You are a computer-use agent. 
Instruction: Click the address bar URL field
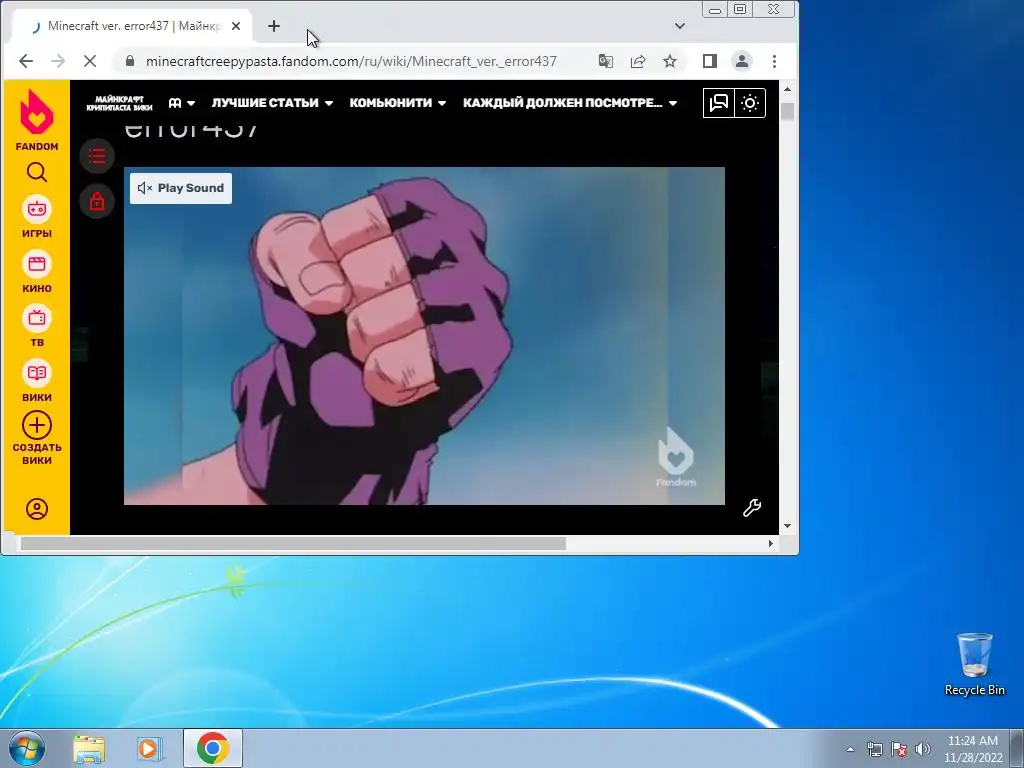351,61
